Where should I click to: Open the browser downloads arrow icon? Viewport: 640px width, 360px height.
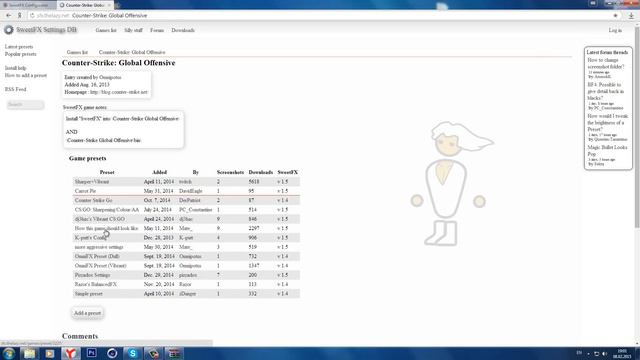point(631,16)
